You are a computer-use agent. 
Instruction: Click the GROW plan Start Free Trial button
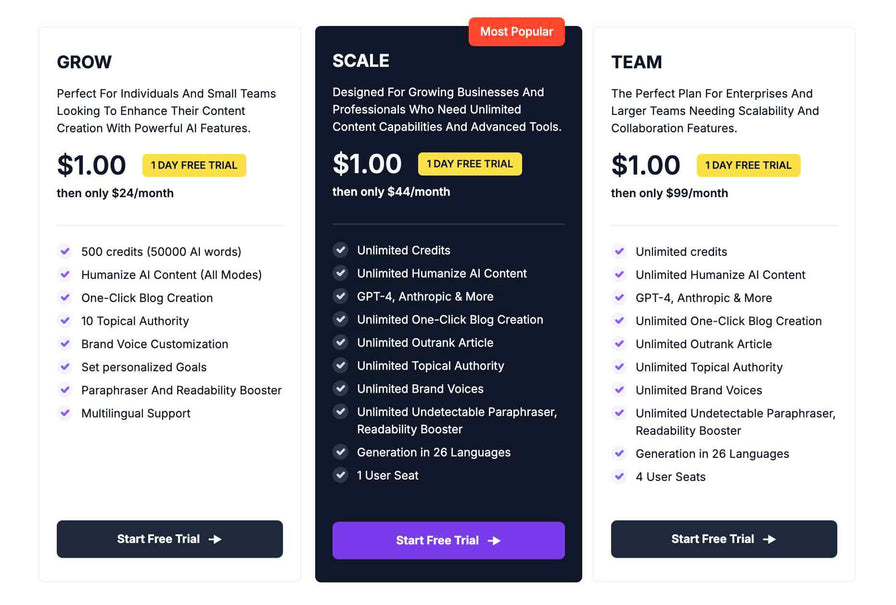(169, 539)
